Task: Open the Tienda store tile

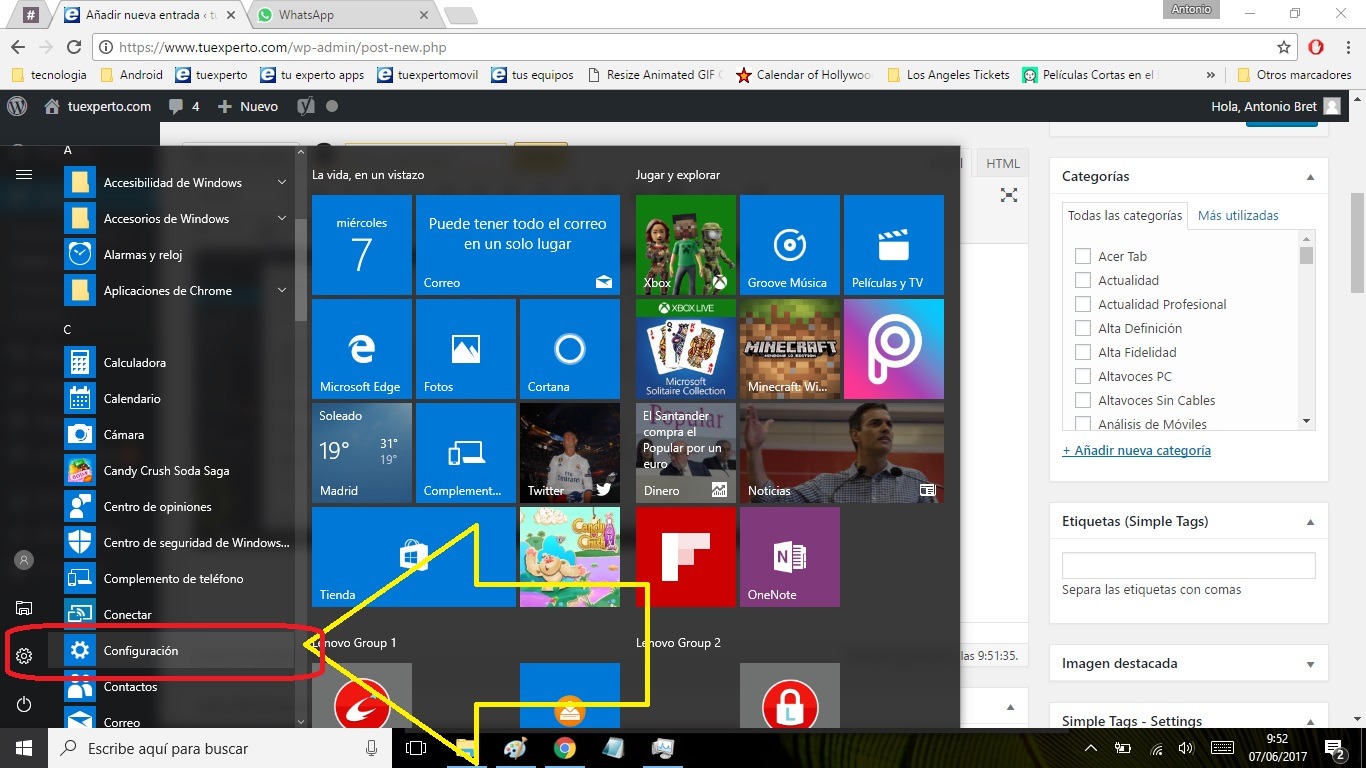Action: (x=414, y=557)
